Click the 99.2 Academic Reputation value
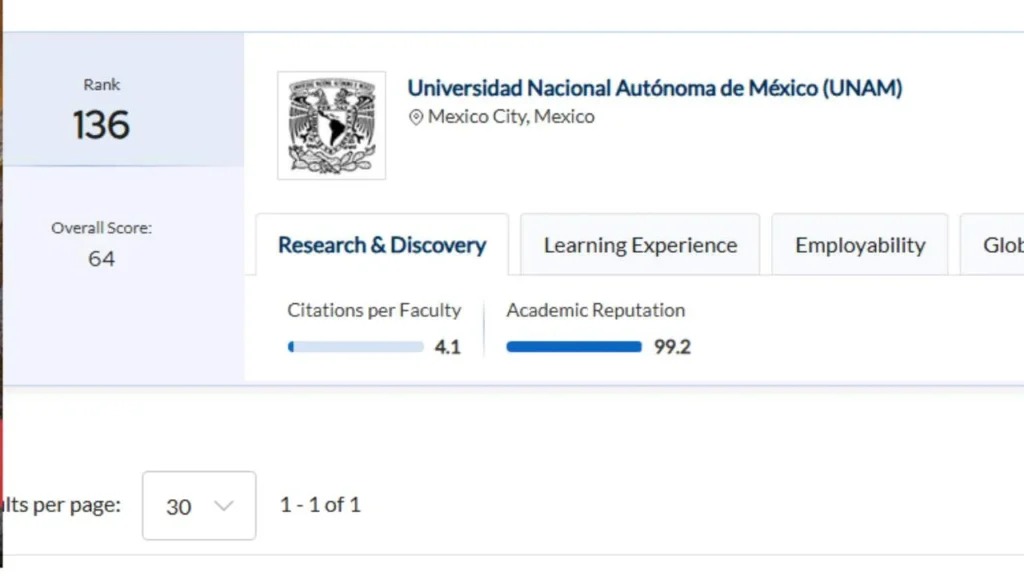1024x576 pixels. [672, 347]
